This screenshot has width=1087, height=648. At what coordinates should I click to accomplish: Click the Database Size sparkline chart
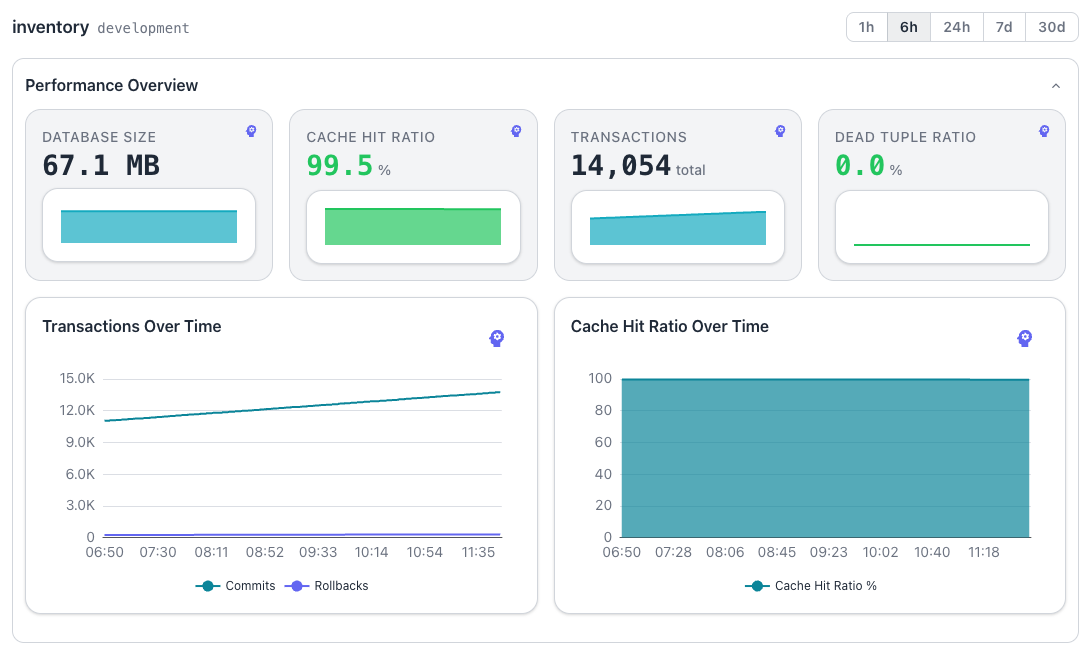pos(149,226)
